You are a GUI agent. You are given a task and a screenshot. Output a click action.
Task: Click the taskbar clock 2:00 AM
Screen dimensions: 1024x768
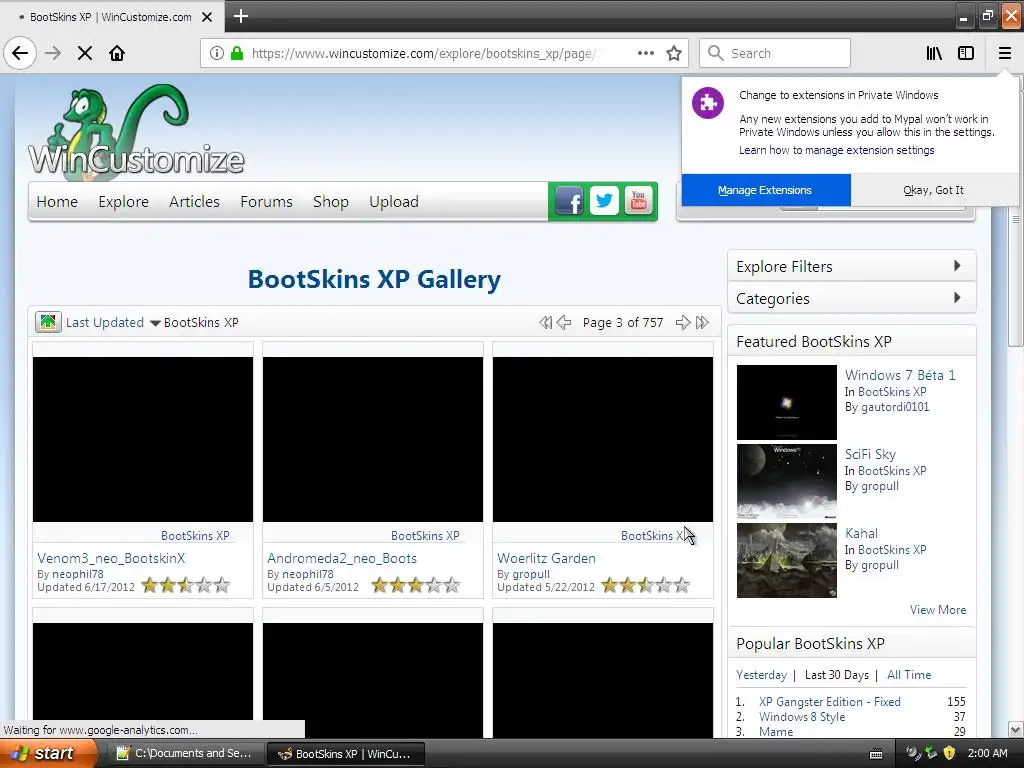pyautogui.click(x=987, y=753)
